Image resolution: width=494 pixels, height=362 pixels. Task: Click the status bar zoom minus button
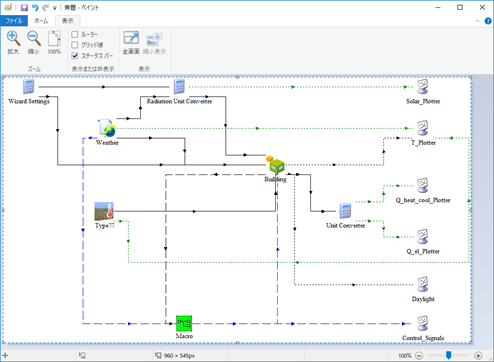419,356
